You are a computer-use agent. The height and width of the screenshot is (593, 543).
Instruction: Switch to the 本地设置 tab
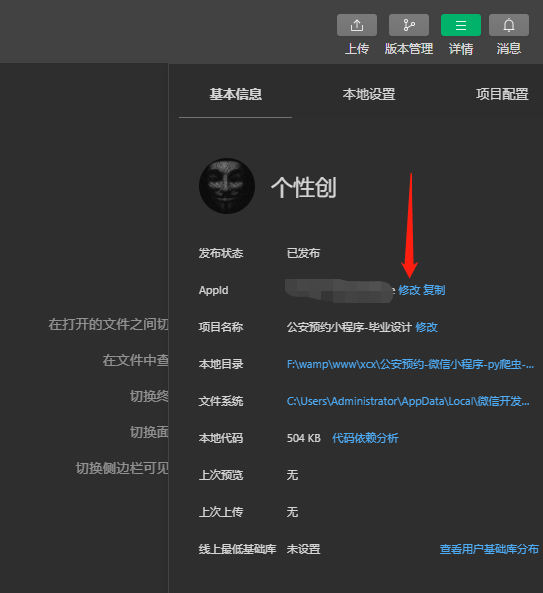coord(369,94)
